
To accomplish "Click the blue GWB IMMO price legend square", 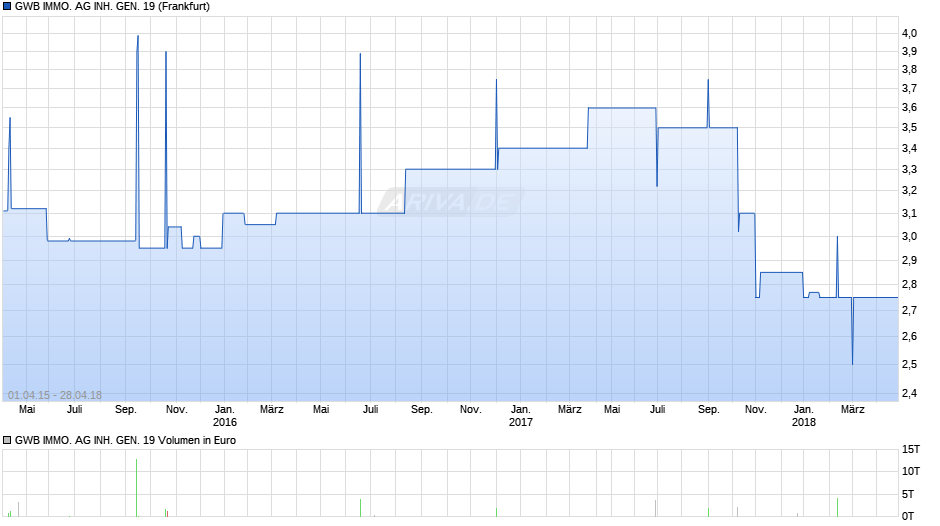I will click(x=7, y=7).
